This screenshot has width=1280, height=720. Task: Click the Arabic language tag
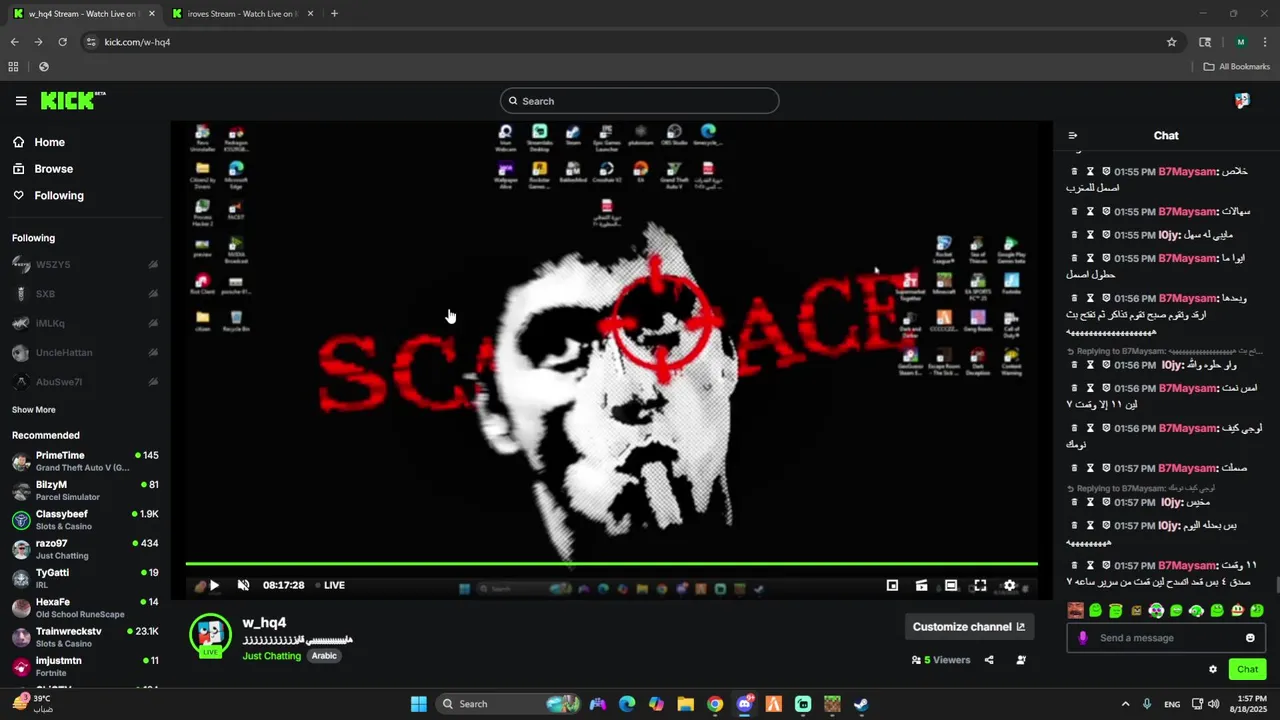click(324, 656)
